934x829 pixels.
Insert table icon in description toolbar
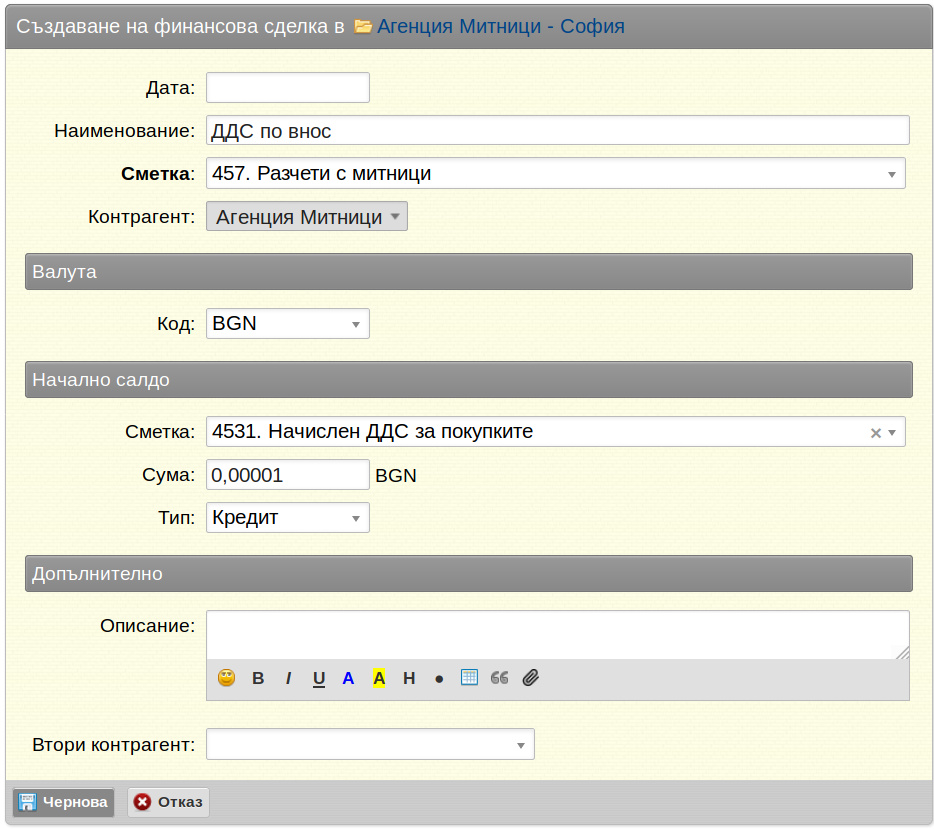pyautogui.click(x=469, y=677)
